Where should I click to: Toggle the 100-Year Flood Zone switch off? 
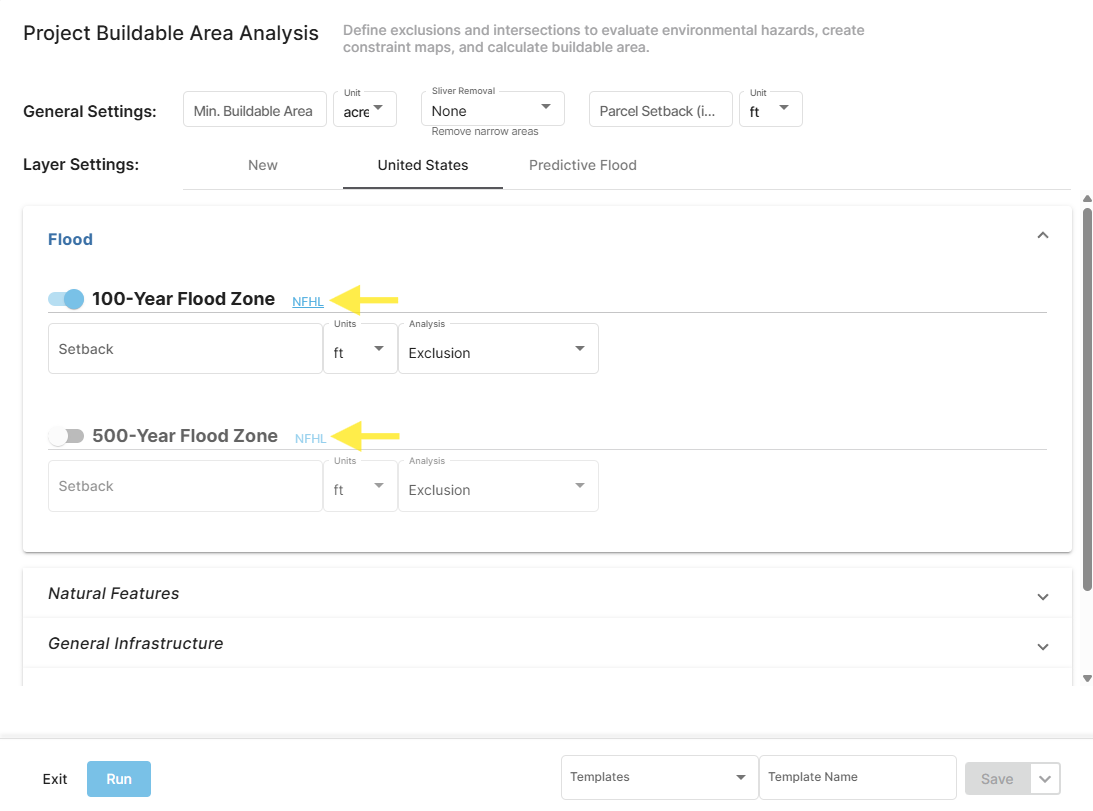point(64,299)
